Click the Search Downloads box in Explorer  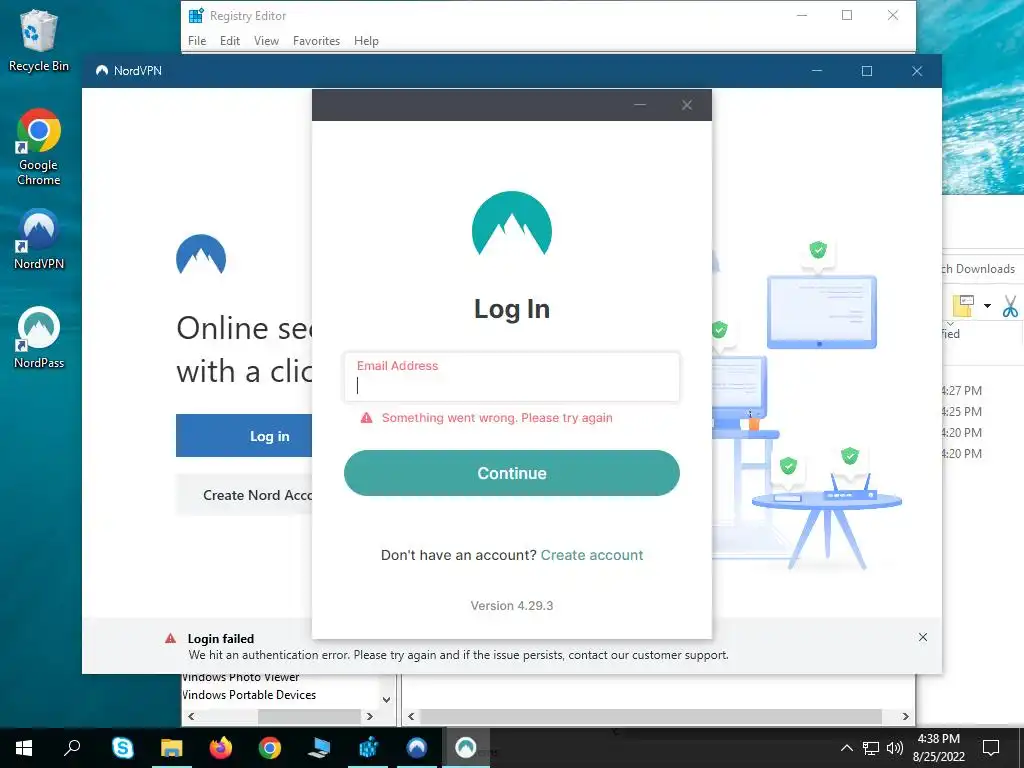982,268
